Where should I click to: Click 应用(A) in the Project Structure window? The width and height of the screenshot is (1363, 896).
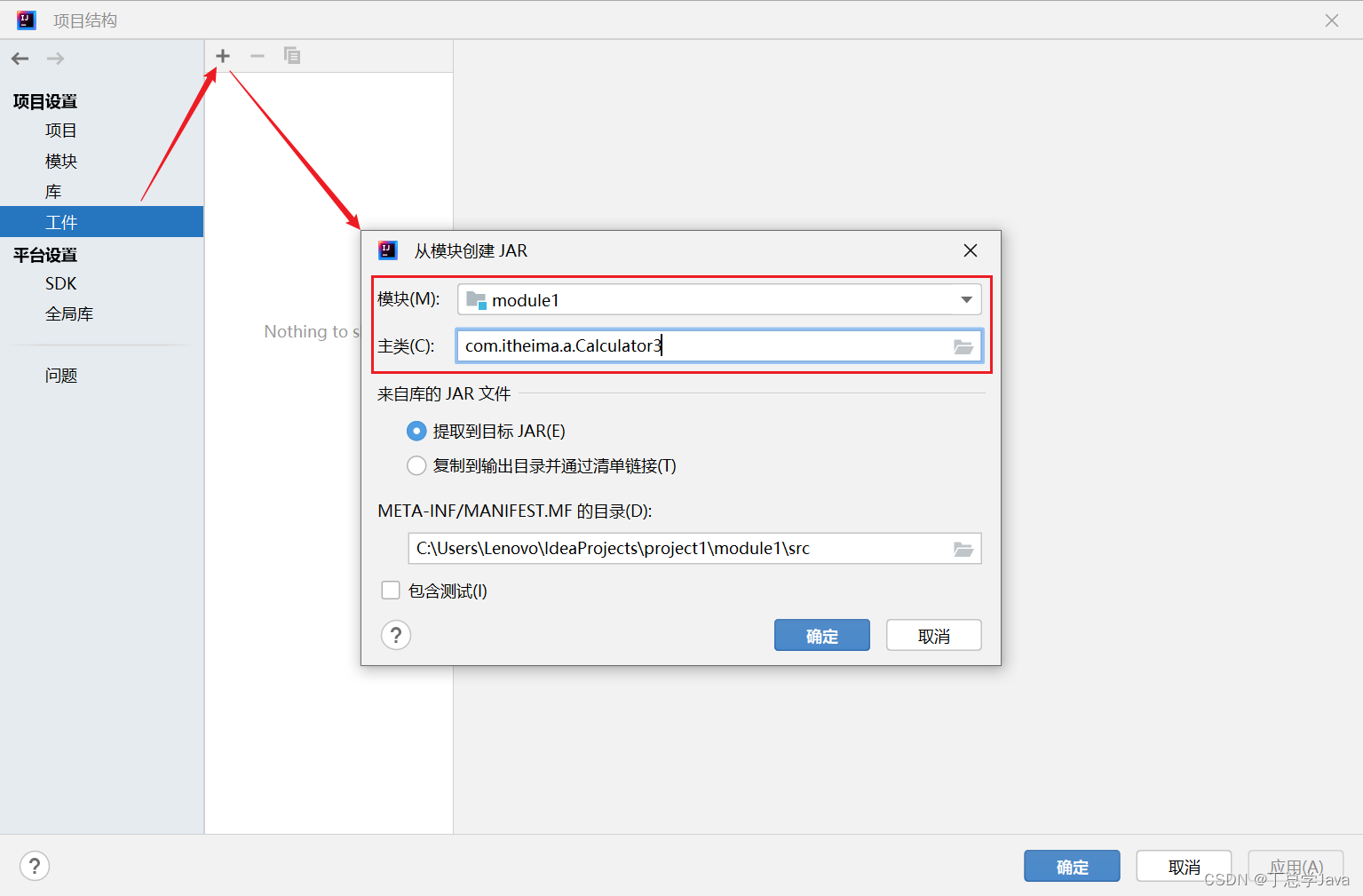(1296, 866)
